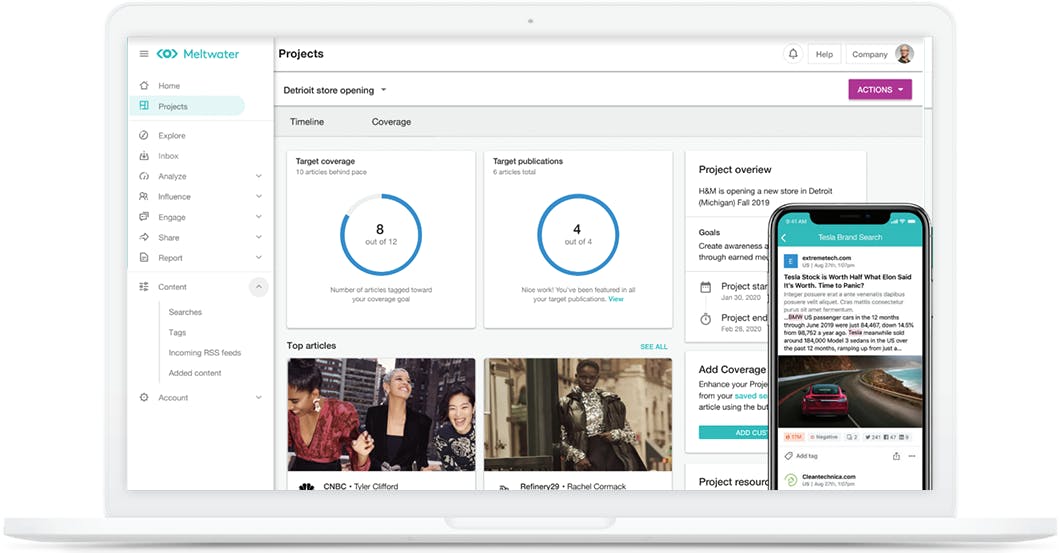Viewport: 1061px width, 553px height.
Task: Tap the share icon on phone article
Action: [x=896, y=456]
